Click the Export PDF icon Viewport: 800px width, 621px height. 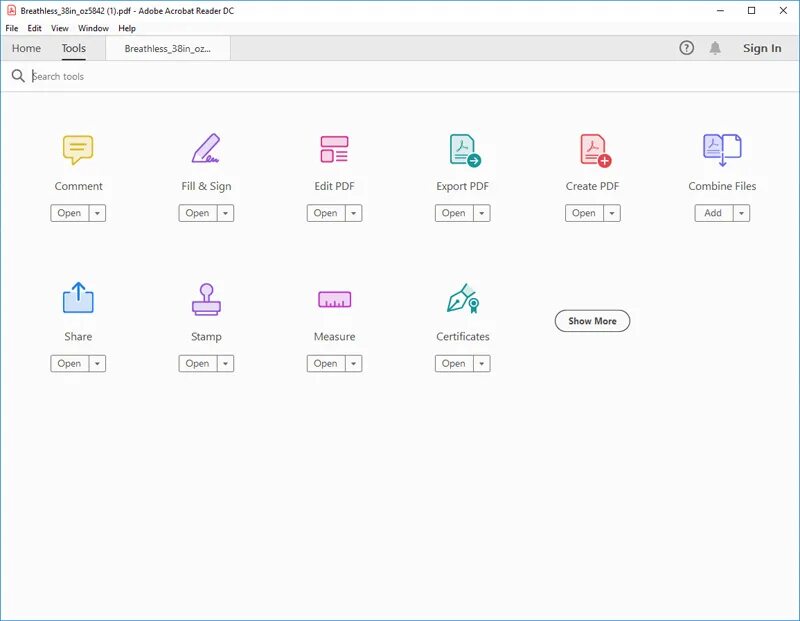point(465,150)
